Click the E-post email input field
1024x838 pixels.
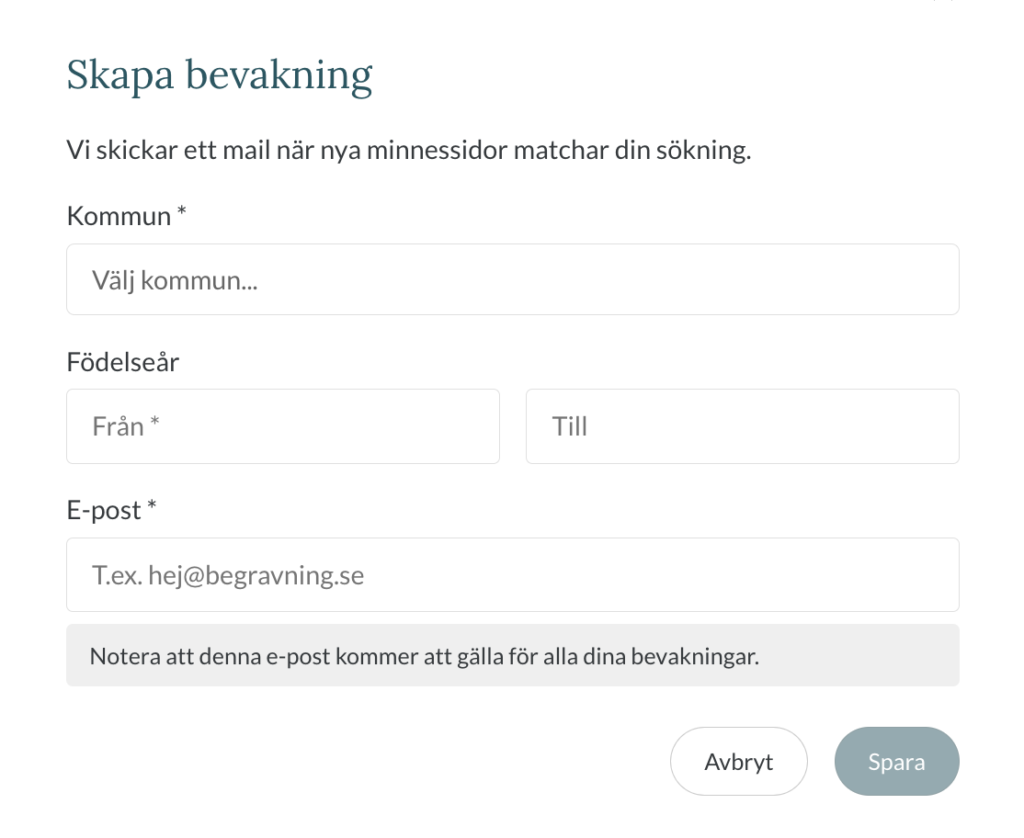(x=512, y=575)
